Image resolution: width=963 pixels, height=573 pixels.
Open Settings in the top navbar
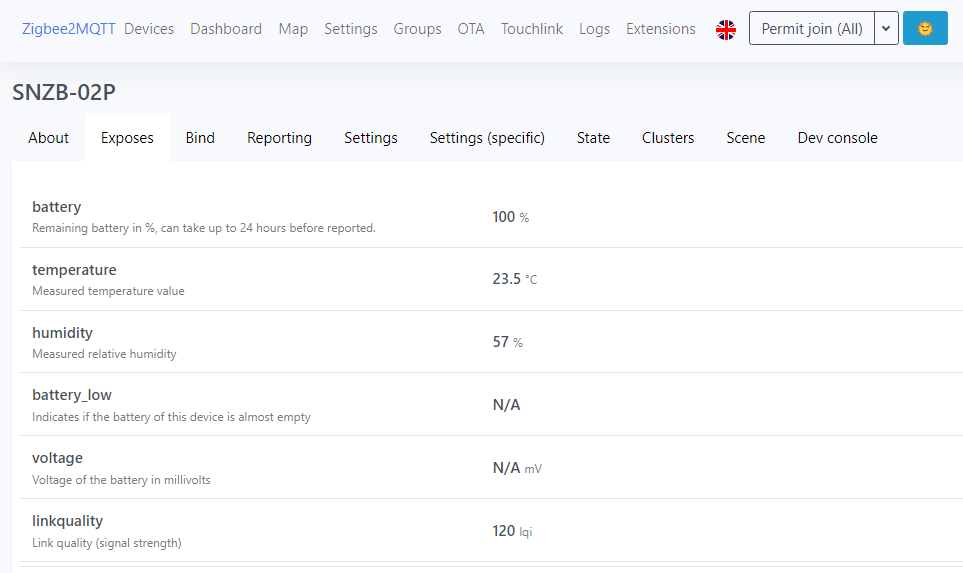(351, 29)
